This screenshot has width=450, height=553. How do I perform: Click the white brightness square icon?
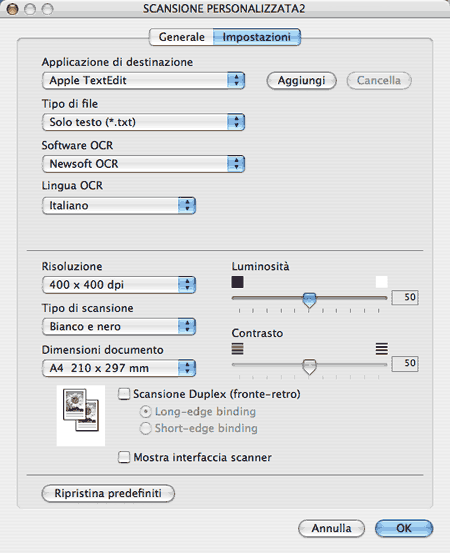(382, 282)
